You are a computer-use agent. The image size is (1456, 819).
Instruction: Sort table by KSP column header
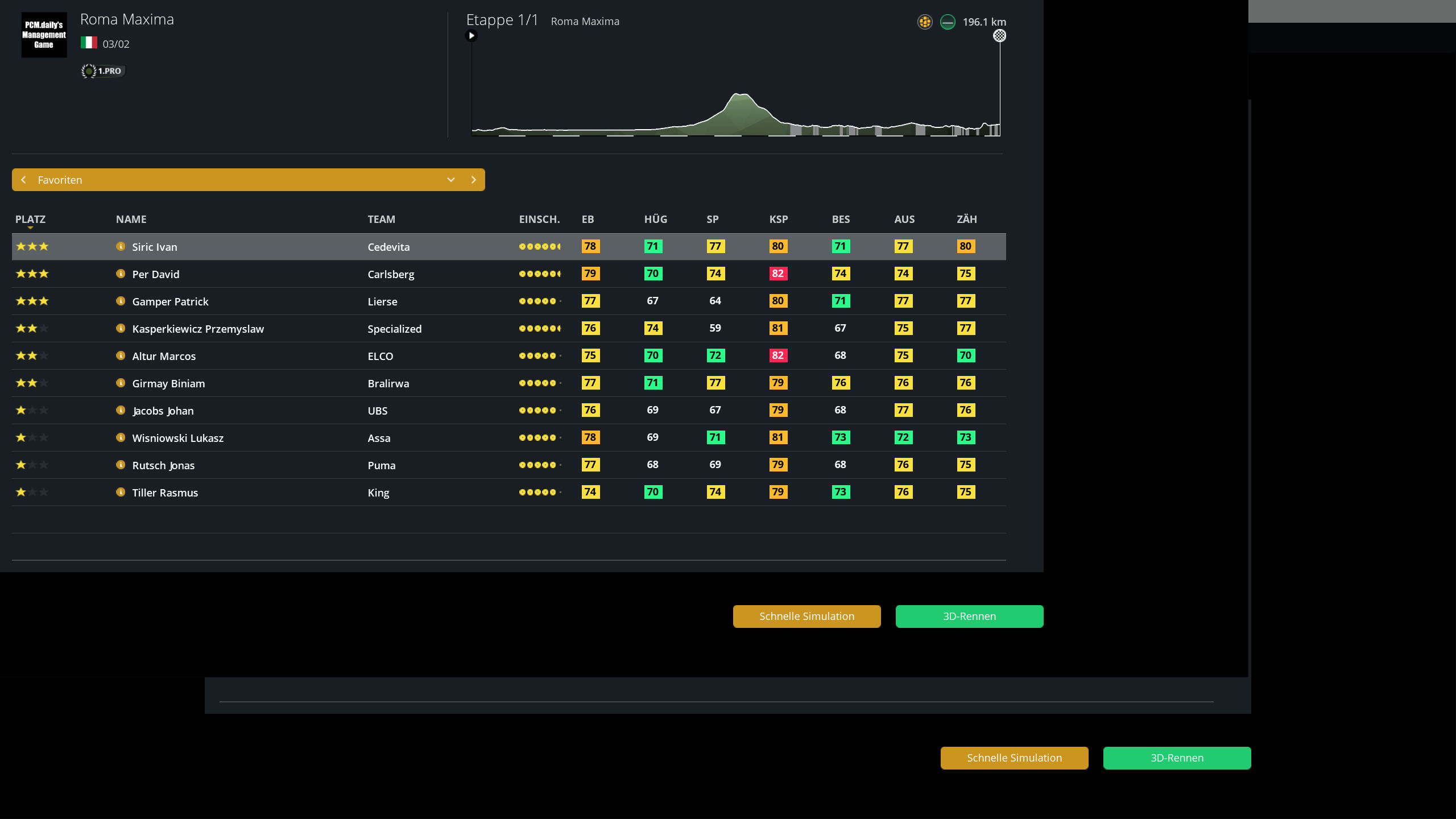pyautogui.click(x=779, y=220)
